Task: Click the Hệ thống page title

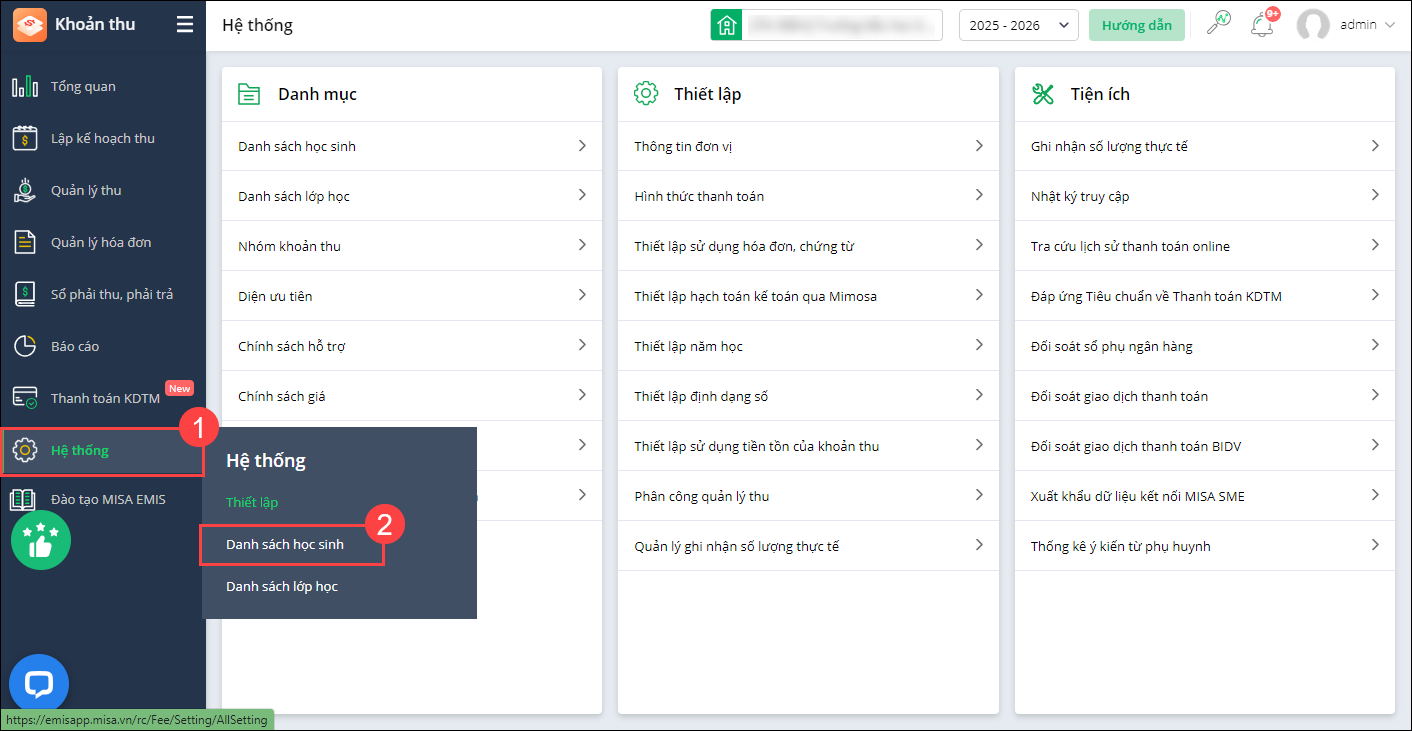Action: [258, 25]
